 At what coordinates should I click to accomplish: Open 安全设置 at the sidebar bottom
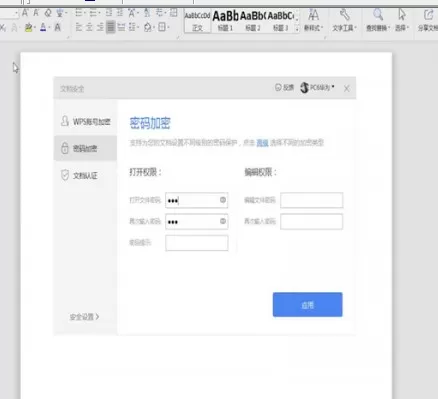point(84,317)
